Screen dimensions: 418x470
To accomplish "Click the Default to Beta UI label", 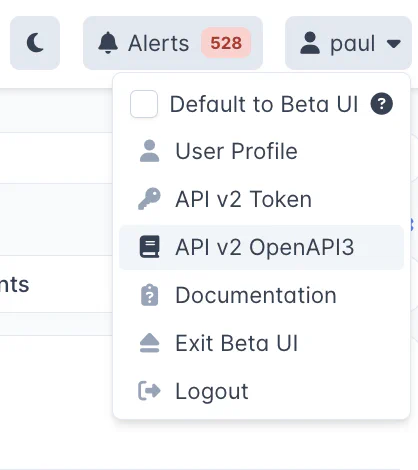I will (x=264, y=104).
